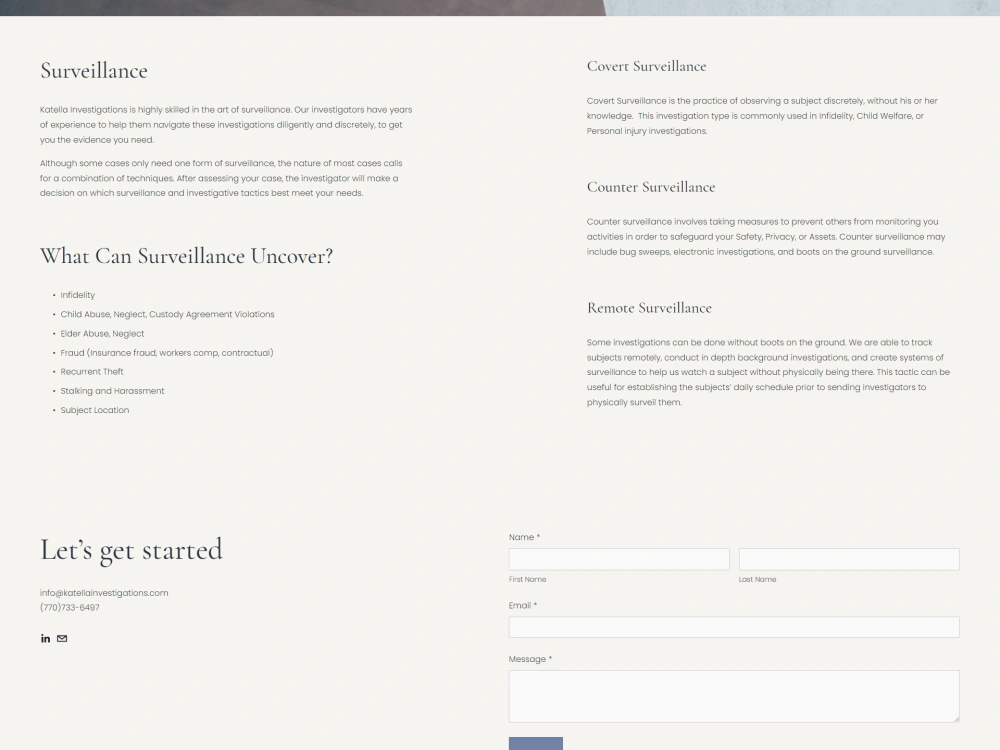This screenshot has height=750, width=1000.
Task: Click the Subject Location list item
Action: [x=94, y=410]
